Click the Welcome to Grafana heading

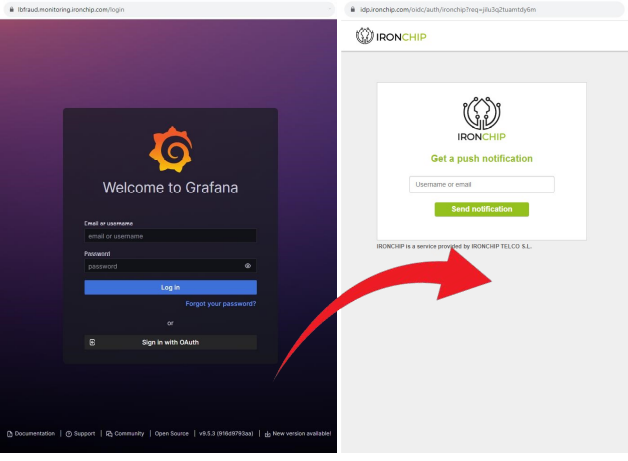(x=171, y=187)
